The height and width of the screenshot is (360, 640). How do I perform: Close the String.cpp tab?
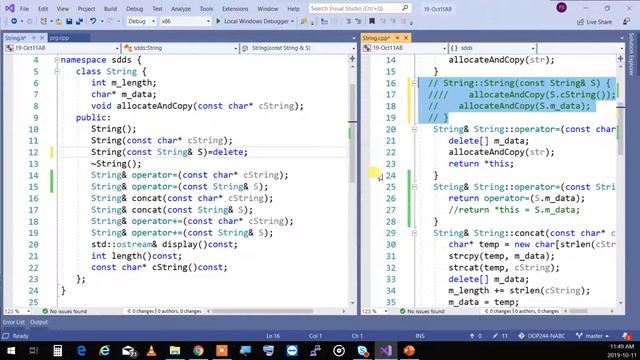click(x=406, y=38)
